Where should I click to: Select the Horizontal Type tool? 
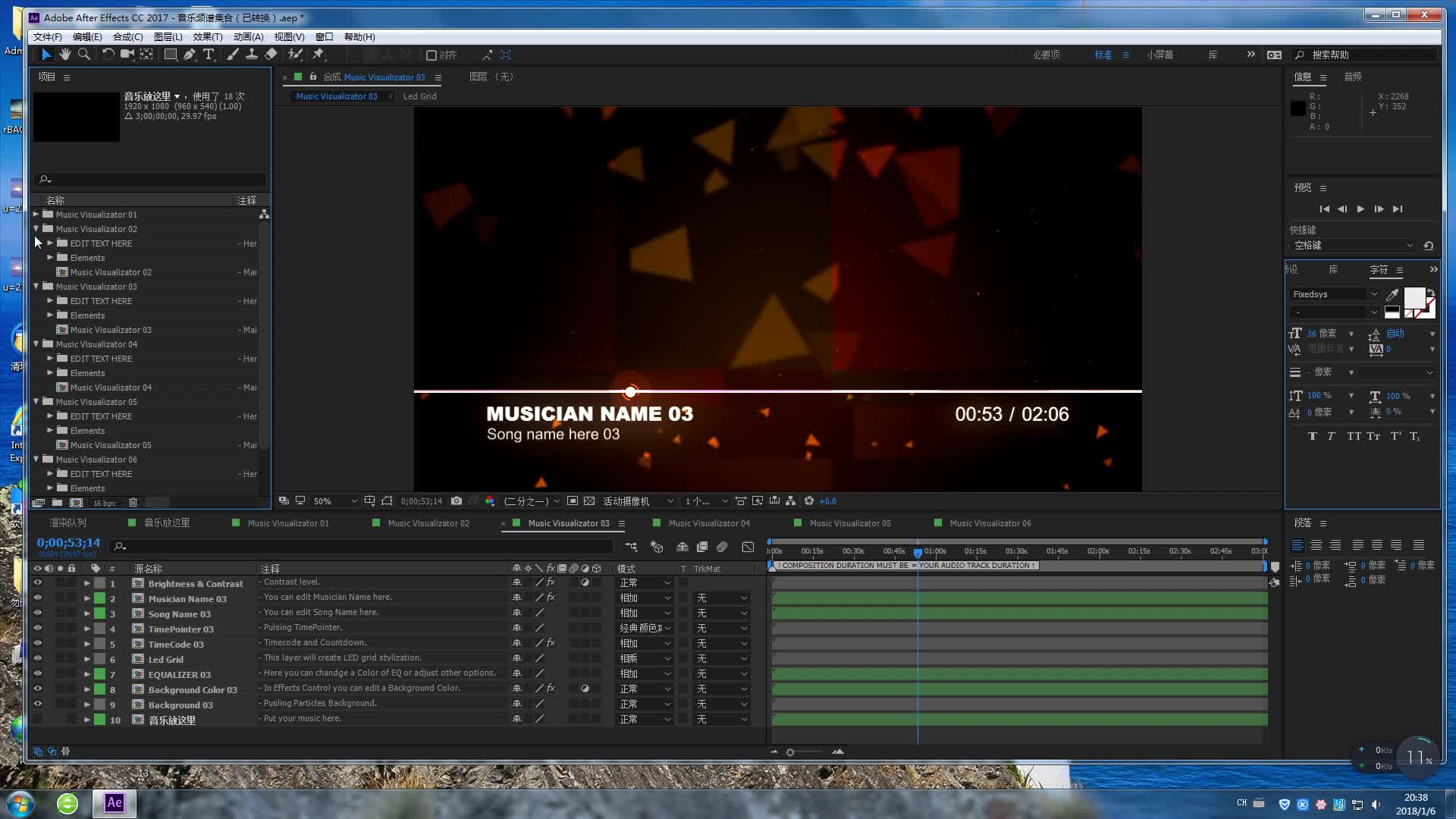209,55
